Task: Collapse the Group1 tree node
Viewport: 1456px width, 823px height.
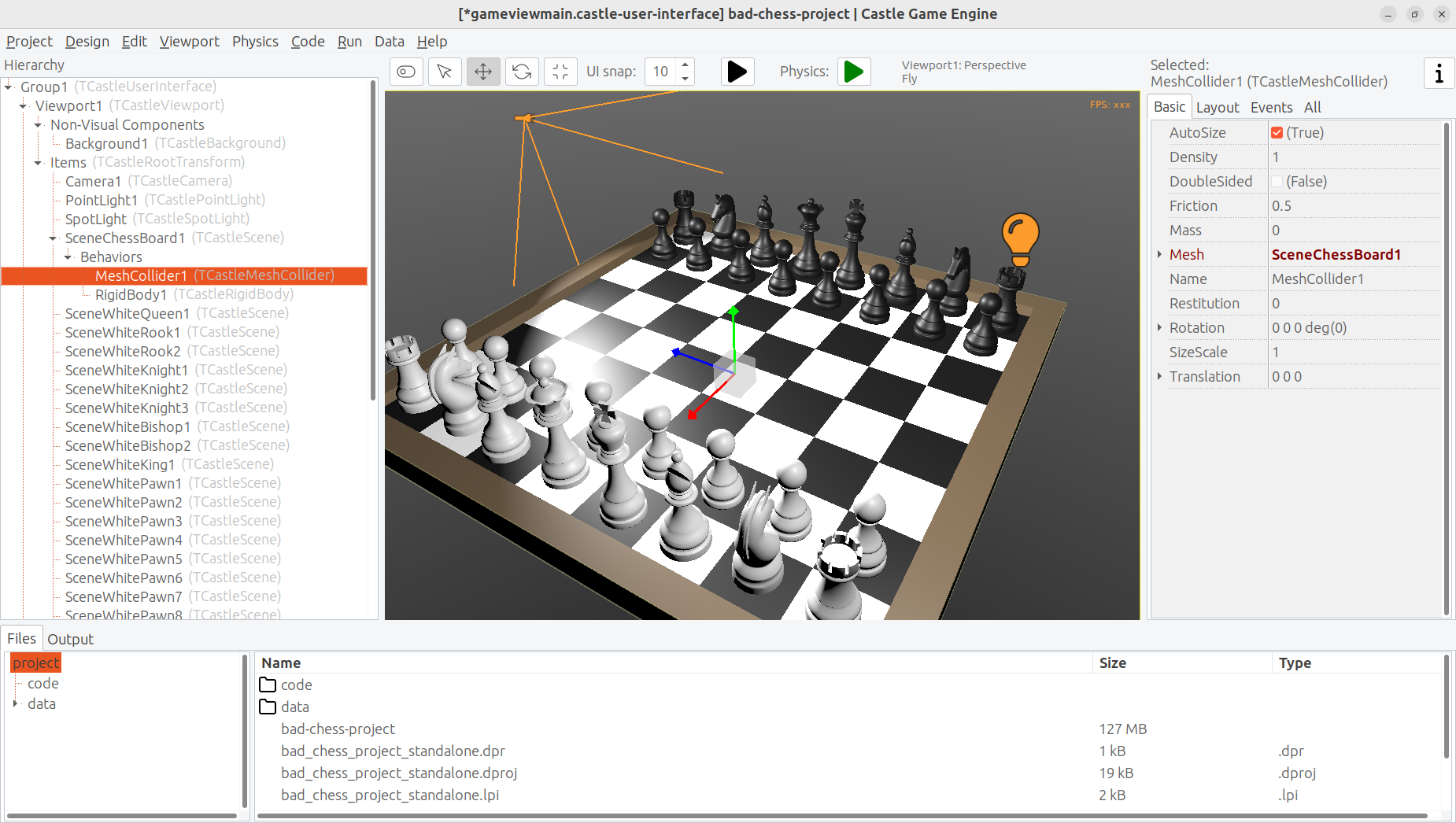Action: [8, 87]
